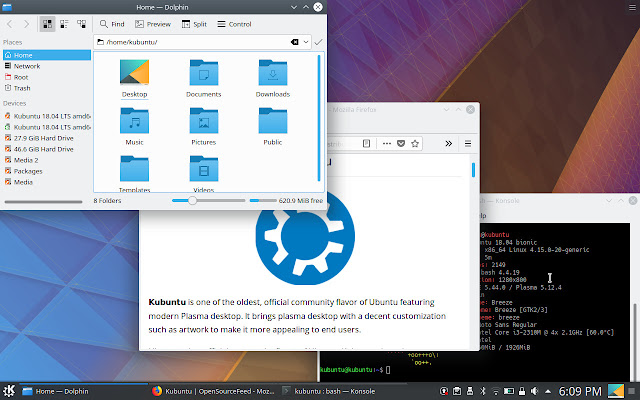This screenshot has height=400, width=640.
Task: Select Home in Places panel
Action: 47,55
